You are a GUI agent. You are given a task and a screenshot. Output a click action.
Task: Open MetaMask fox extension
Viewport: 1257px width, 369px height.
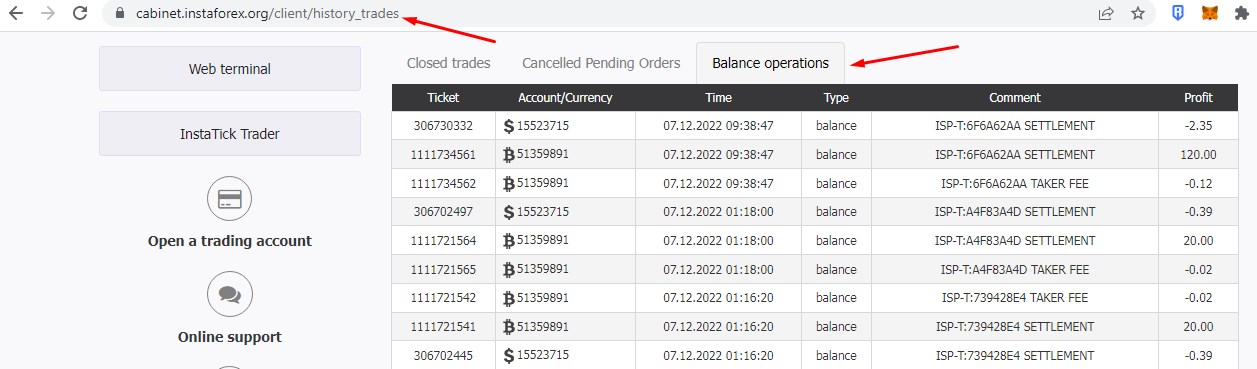tap(1210, 14)
